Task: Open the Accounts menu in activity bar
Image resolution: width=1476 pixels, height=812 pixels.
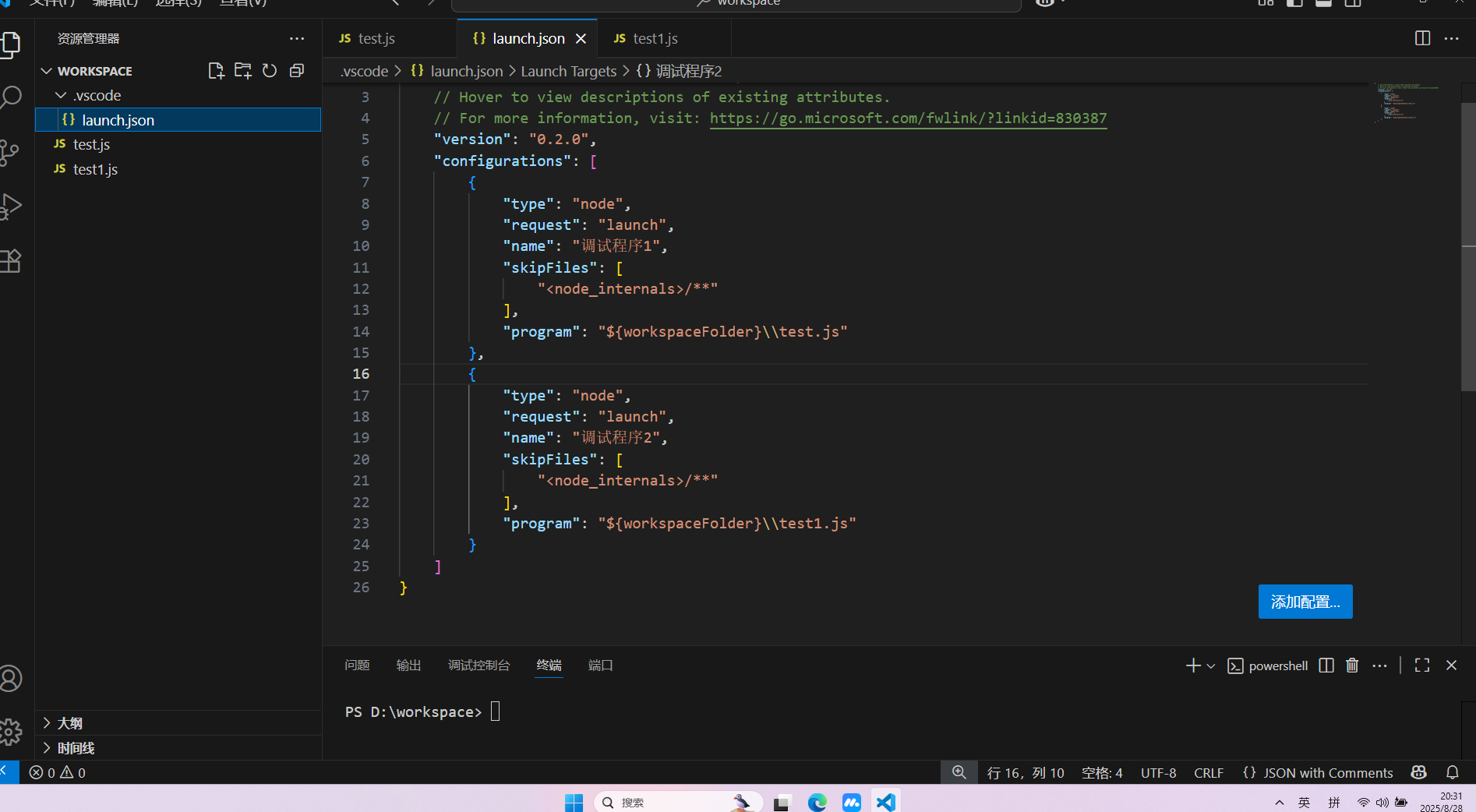Action: tap(11, 679)
